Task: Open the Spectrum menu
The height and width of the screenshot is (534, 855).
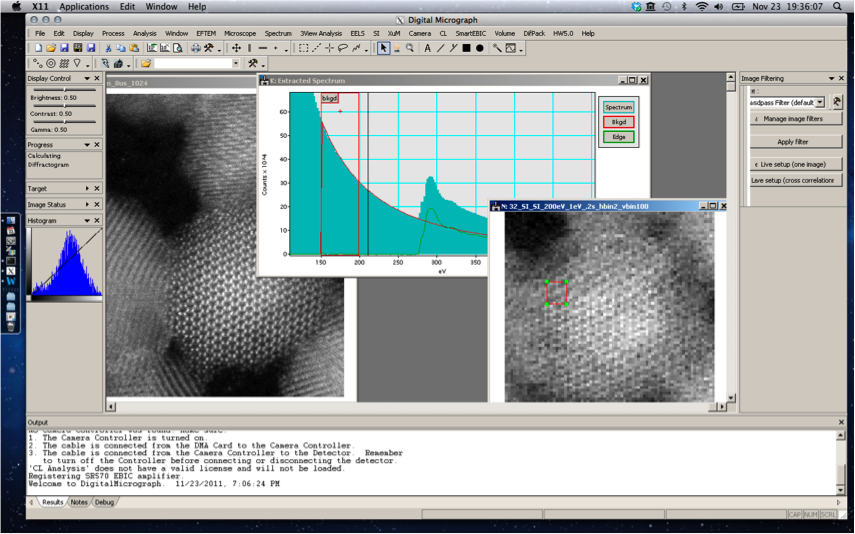Action: coord(278,33)
